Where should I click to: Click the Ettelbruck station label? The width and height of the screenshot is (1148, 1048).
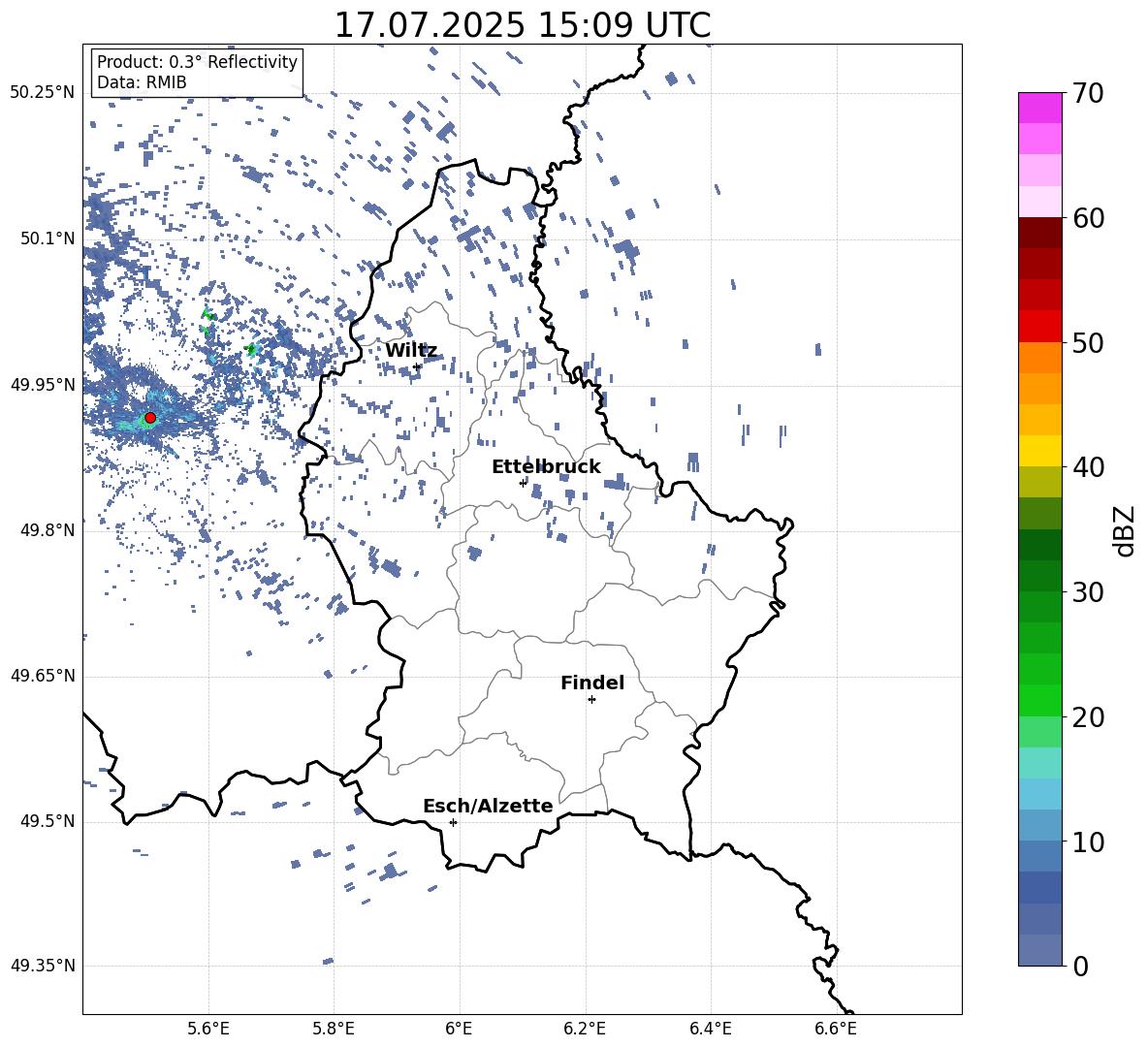546,467
